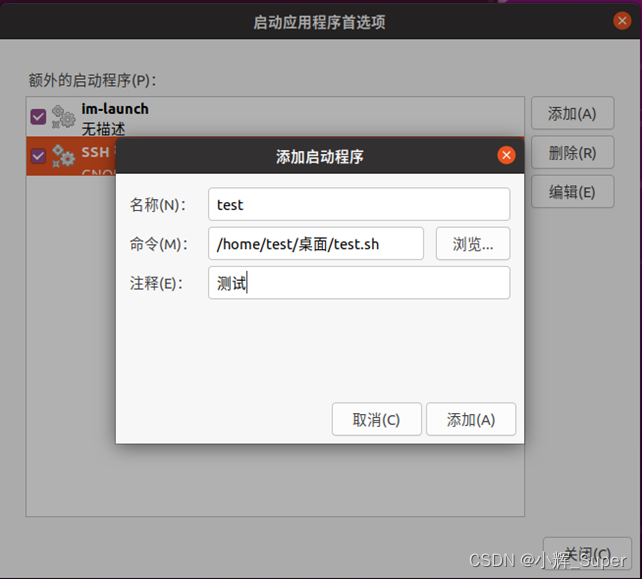
Task: Click the SSH entry gears icon
Action: (x=63, y=156)
